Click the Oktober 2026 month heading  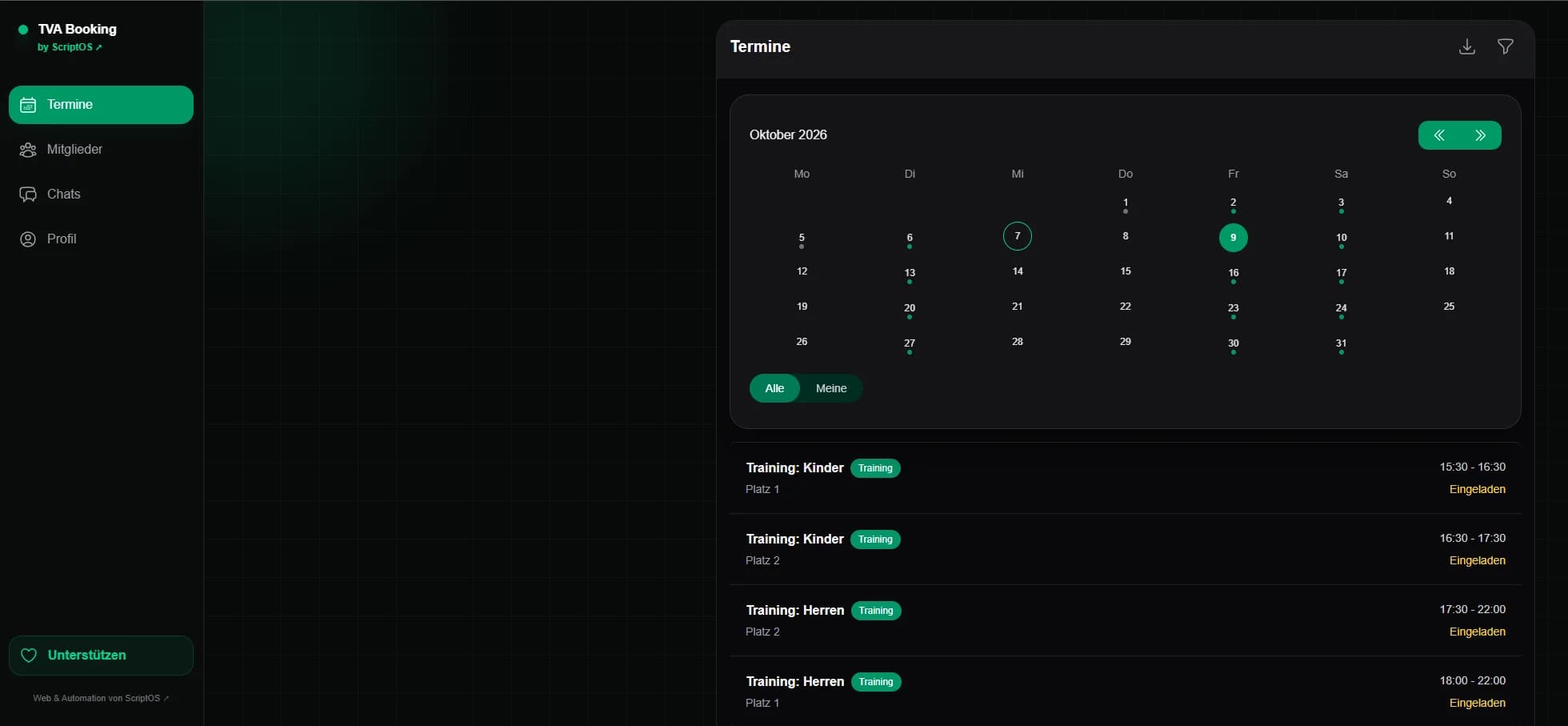click(788, 134)
